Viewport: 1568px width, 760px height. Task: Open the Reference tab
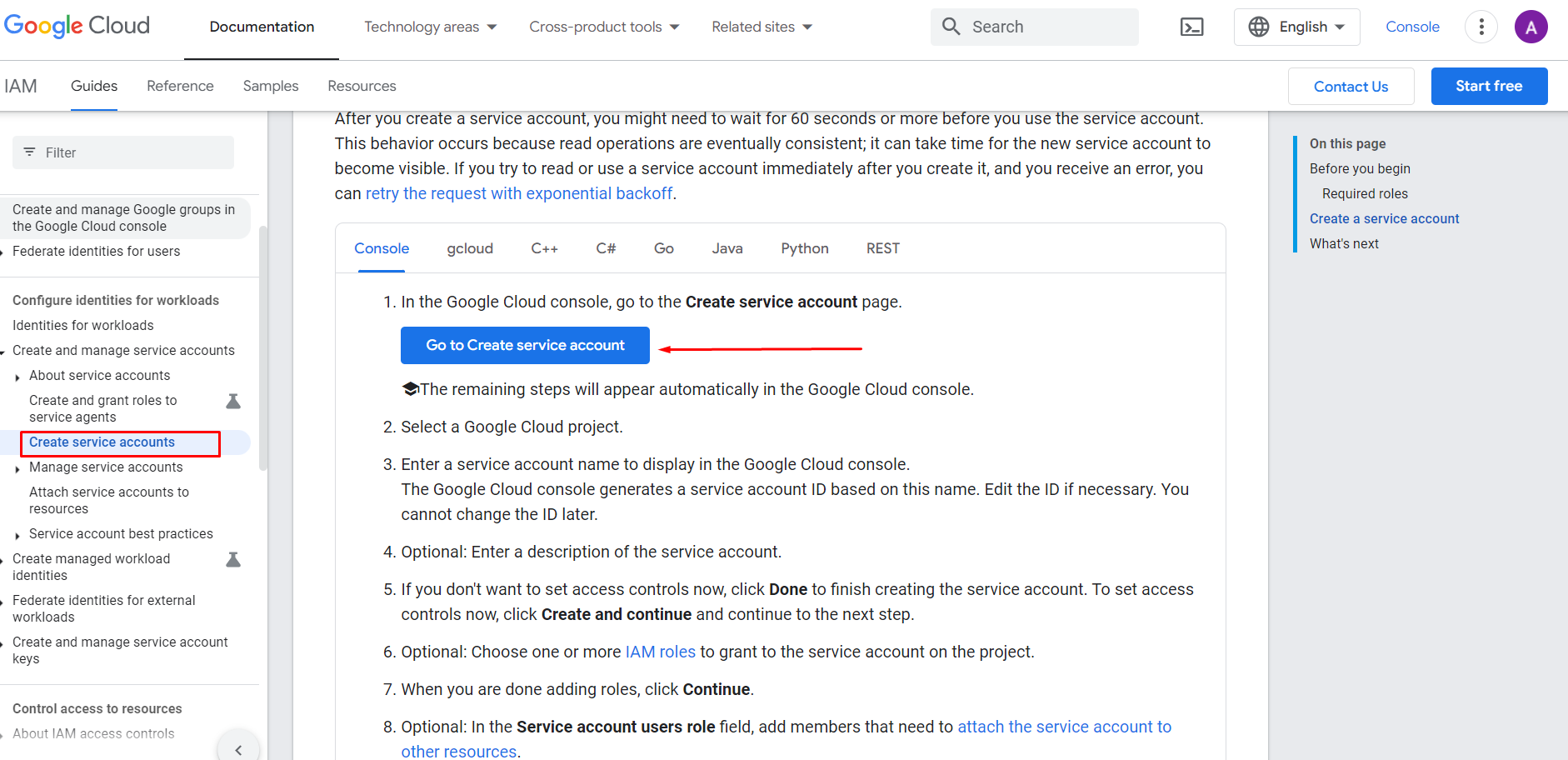(180, 86)
